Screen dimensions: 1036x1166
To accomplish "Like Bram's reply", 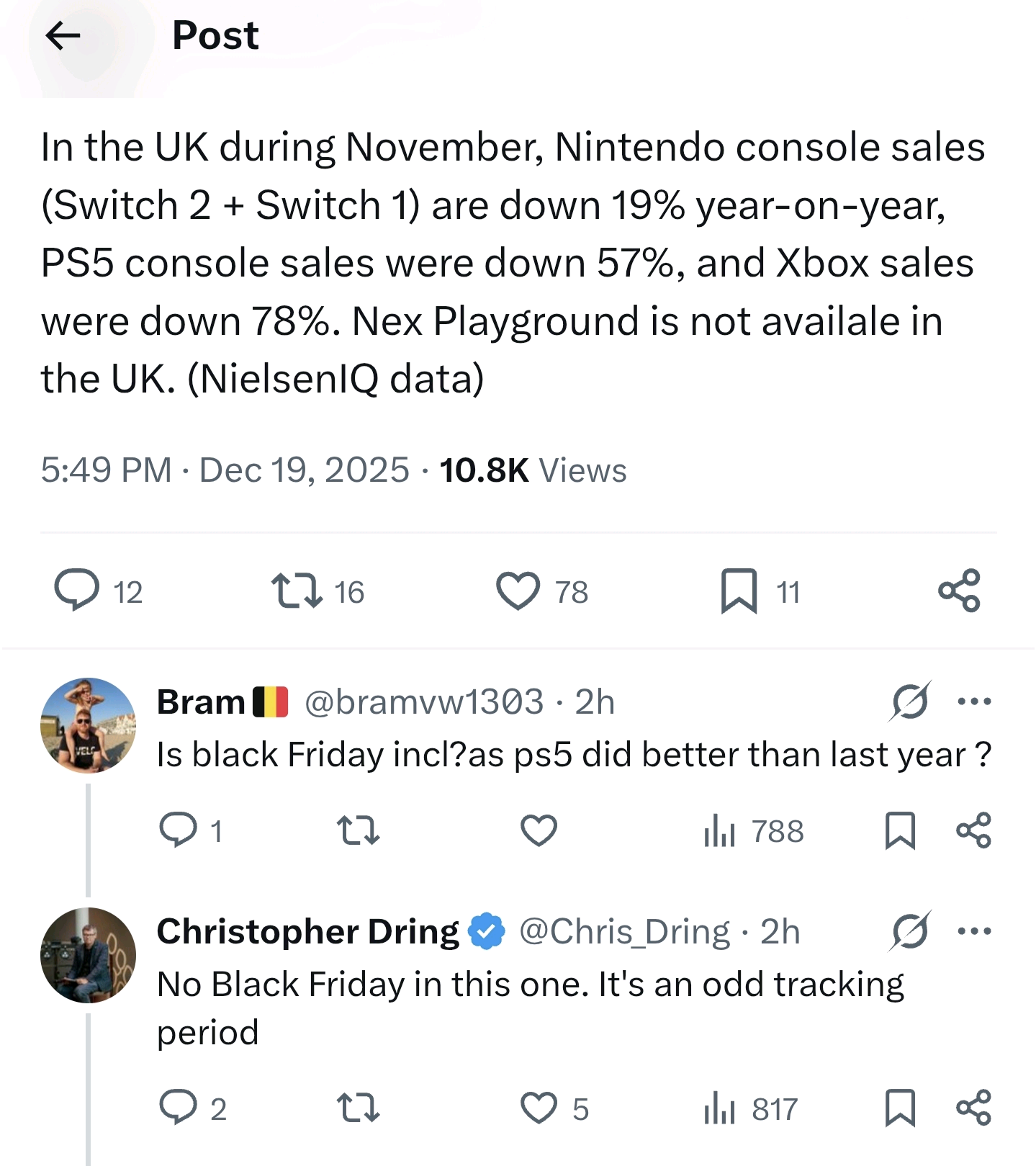I will [539, 830].
